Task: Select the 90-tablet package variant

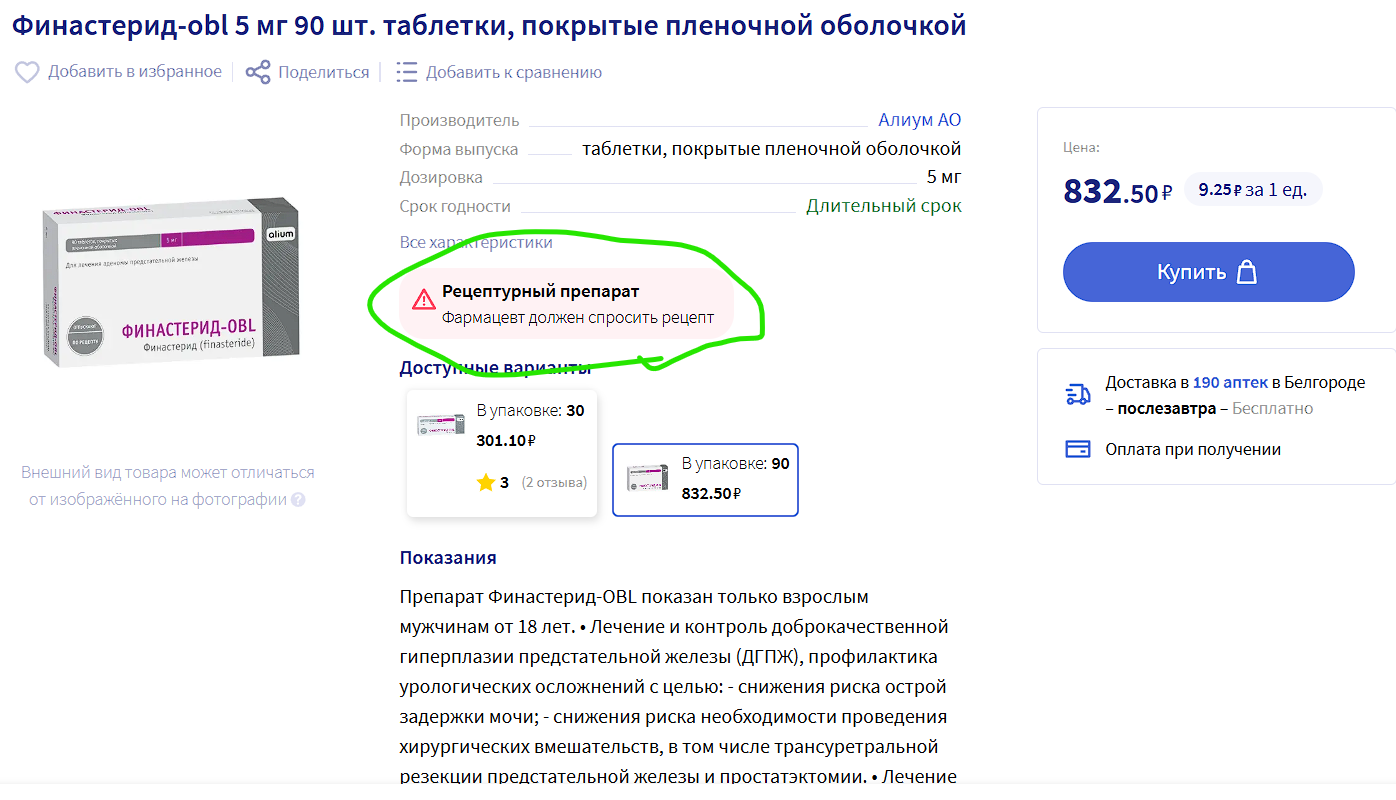Action: pos(705,480)
